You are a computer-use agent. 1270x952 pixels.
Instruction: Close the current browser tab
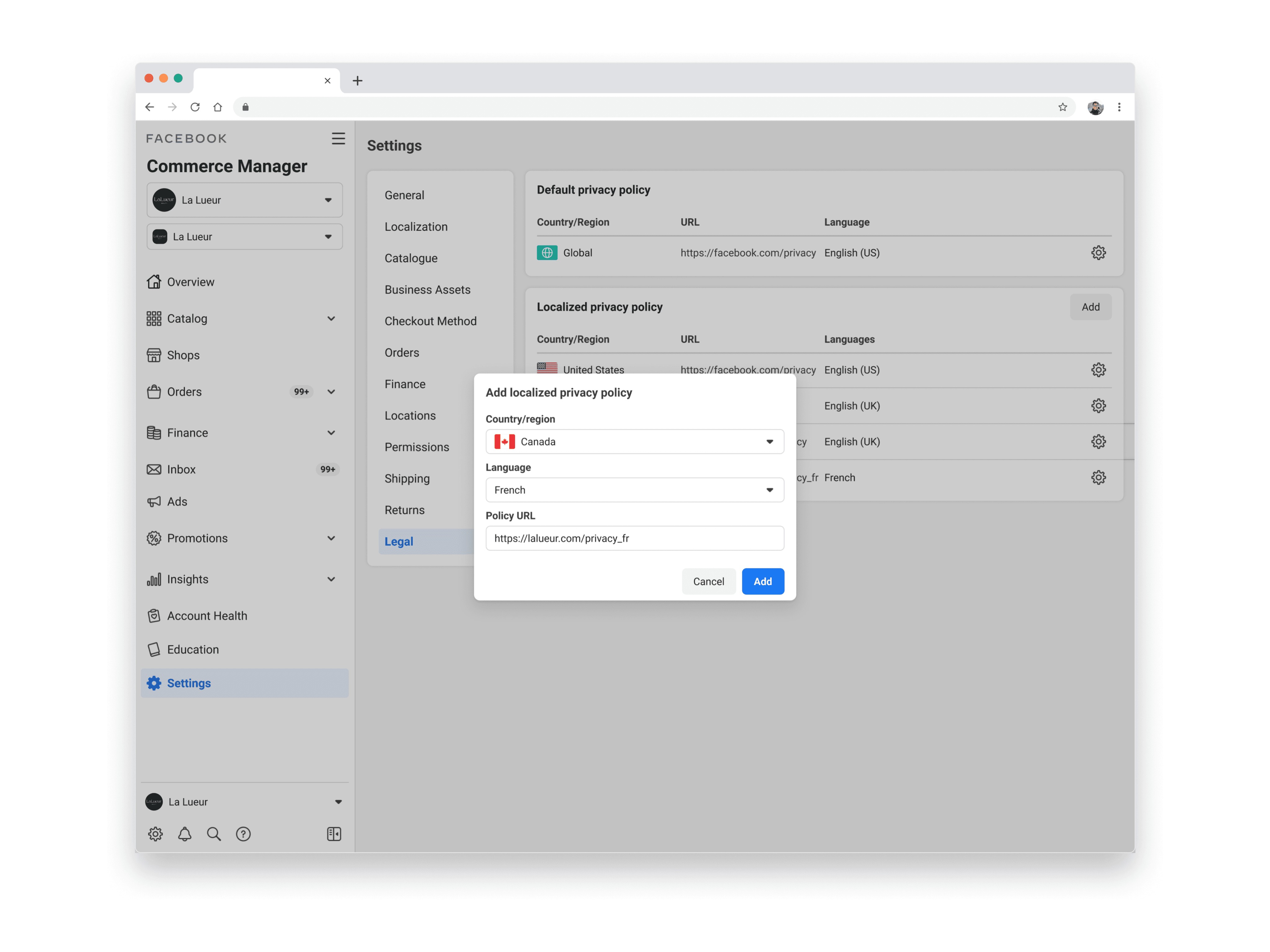(327, 81)
